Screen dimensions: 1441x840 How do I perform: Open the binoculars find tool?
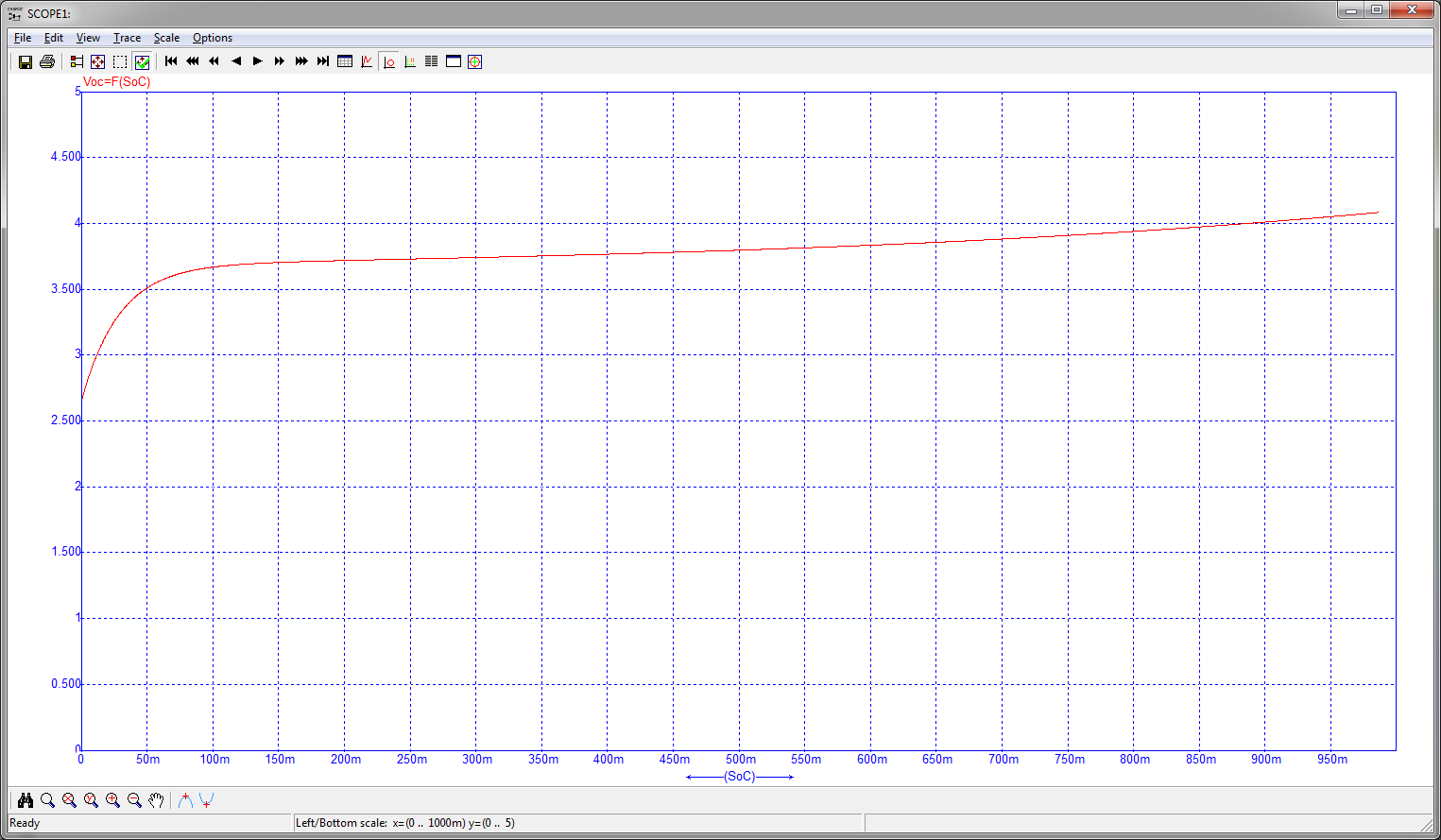tap(26, 800)
